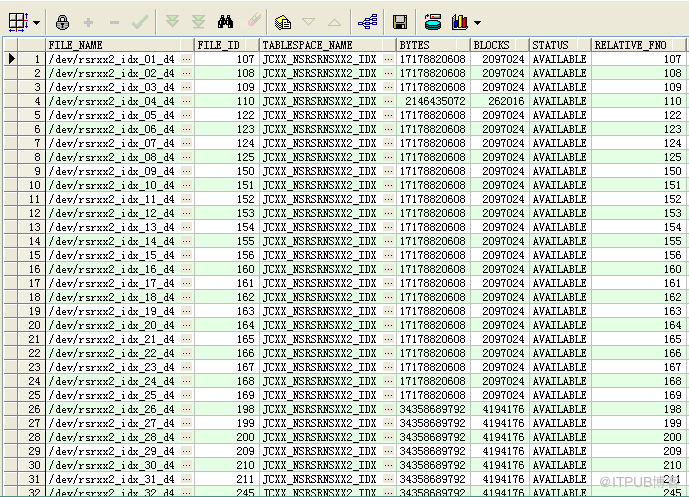Viewport: 689px width, 497px height.
Task: Open the dropdown arrow beside the chart icon
Action: pyautogui.click(x=477, y=23)
